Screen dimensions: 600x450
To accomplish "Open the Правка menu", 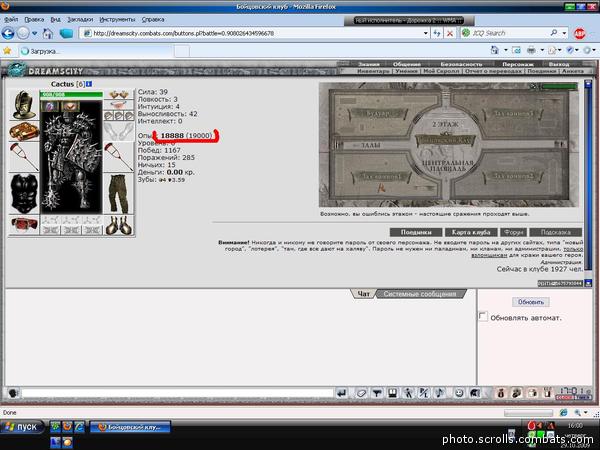I will pyautogui.click(x=34, y=19).
